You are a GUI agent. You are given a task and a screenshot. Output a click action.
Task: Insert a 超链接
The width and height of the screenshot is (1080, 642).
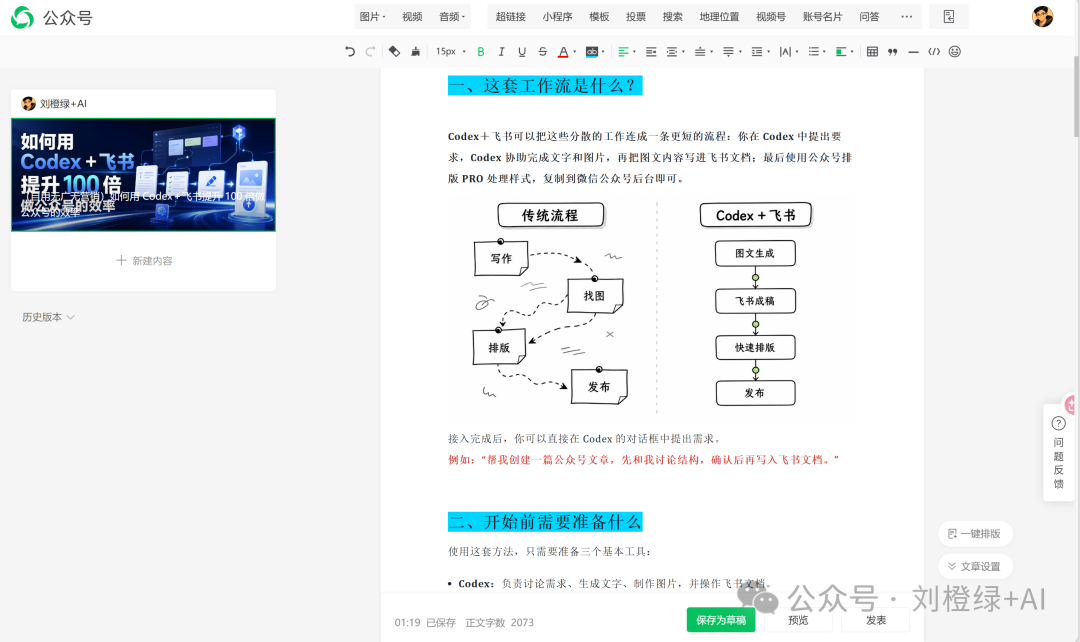click(510, 17)
